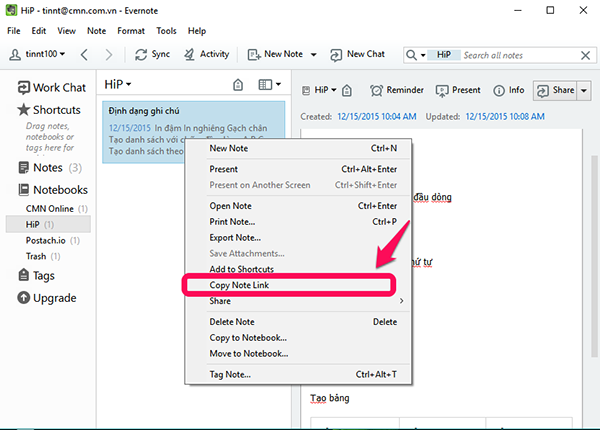Open the CMN Online notebook
This screenshot has height=430, width=600.
[x=56, y=209]
